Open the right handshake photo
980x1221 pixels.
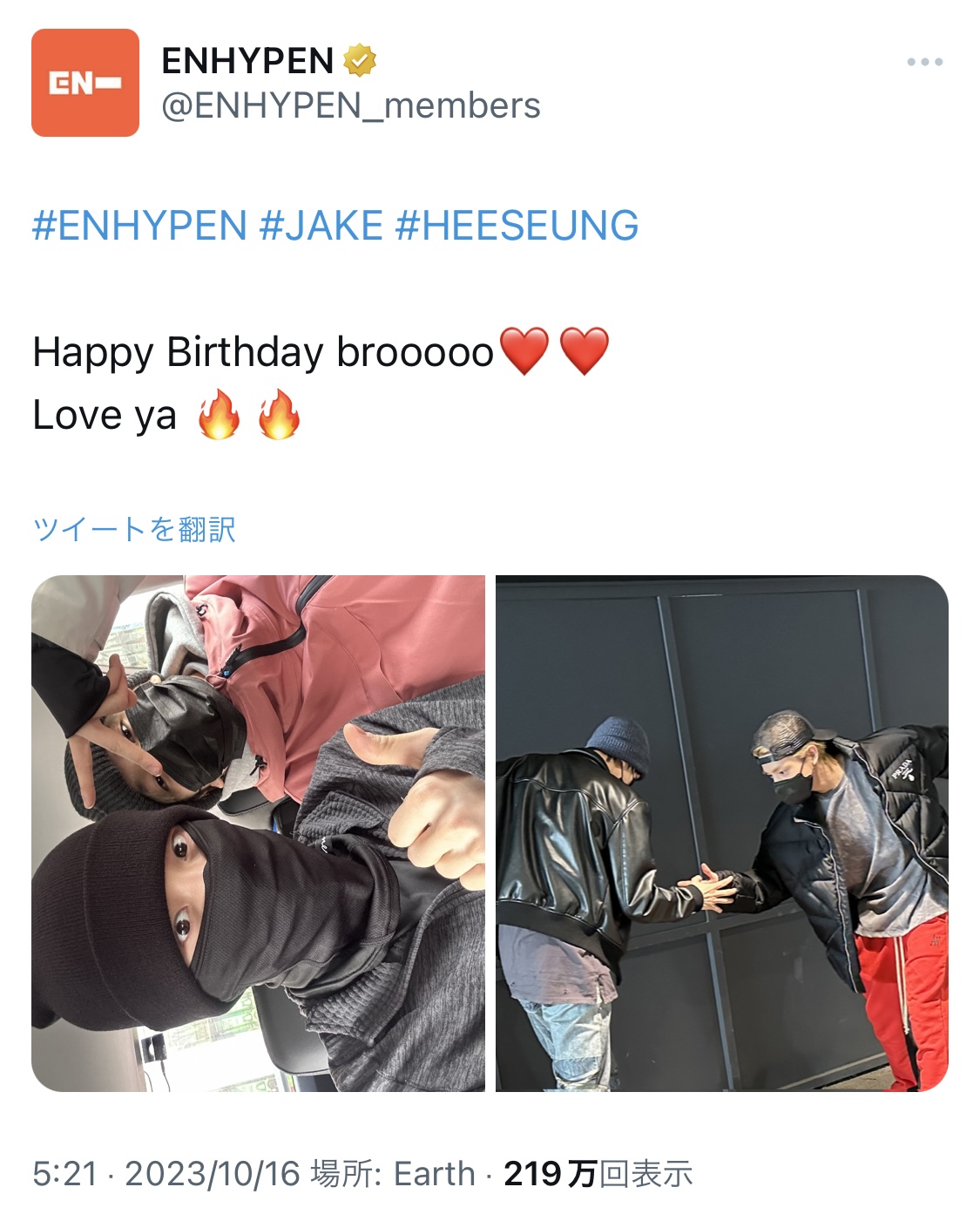coord(722,833)
